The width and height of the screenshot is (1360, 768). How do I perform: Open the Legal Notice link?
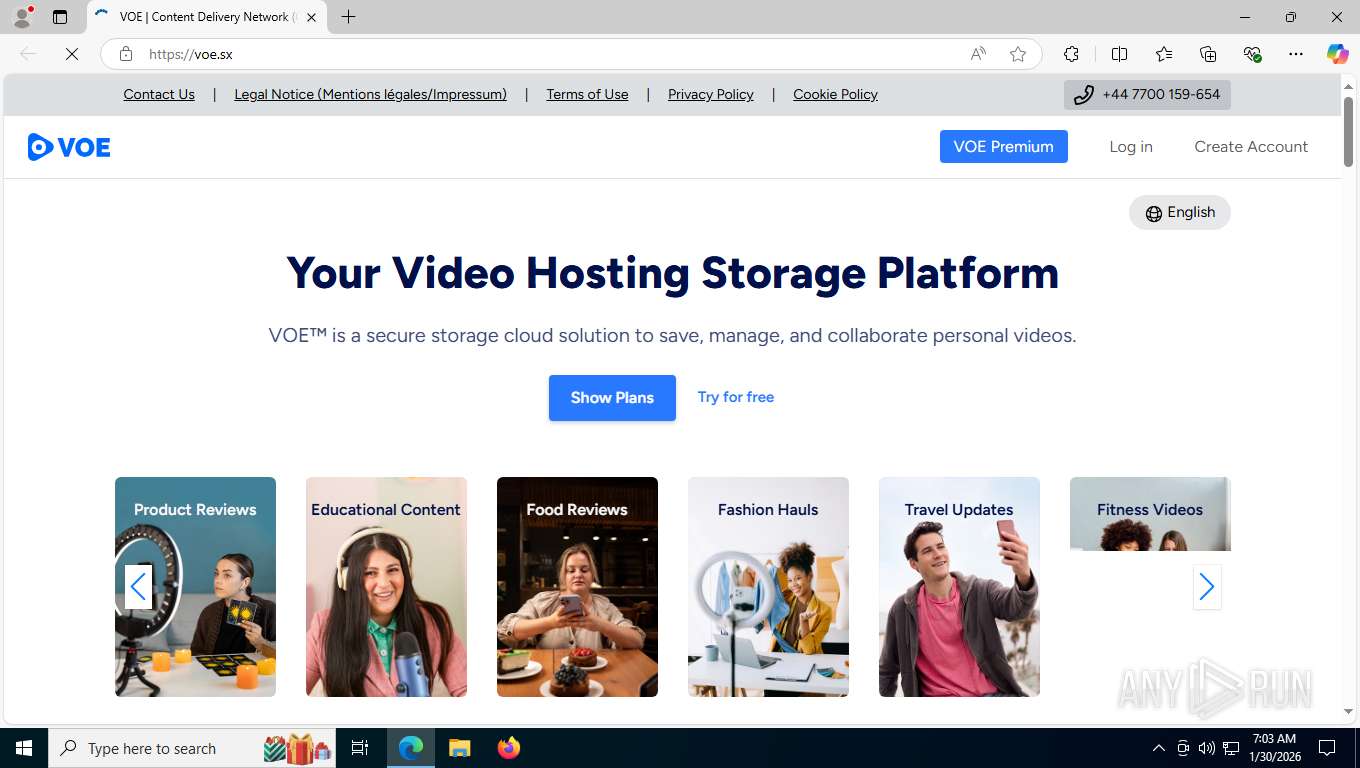pyautogui.click(x=370, y=94)
